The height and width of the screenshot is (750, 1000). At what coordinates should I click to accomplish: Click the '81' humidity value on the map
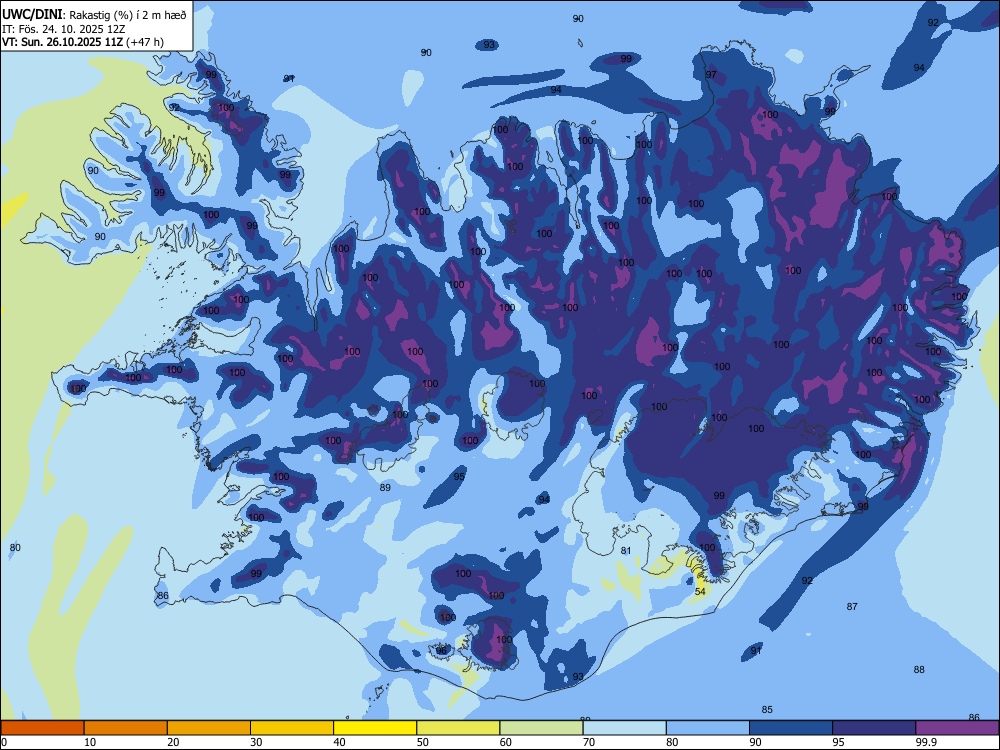[x=626, y=550]
